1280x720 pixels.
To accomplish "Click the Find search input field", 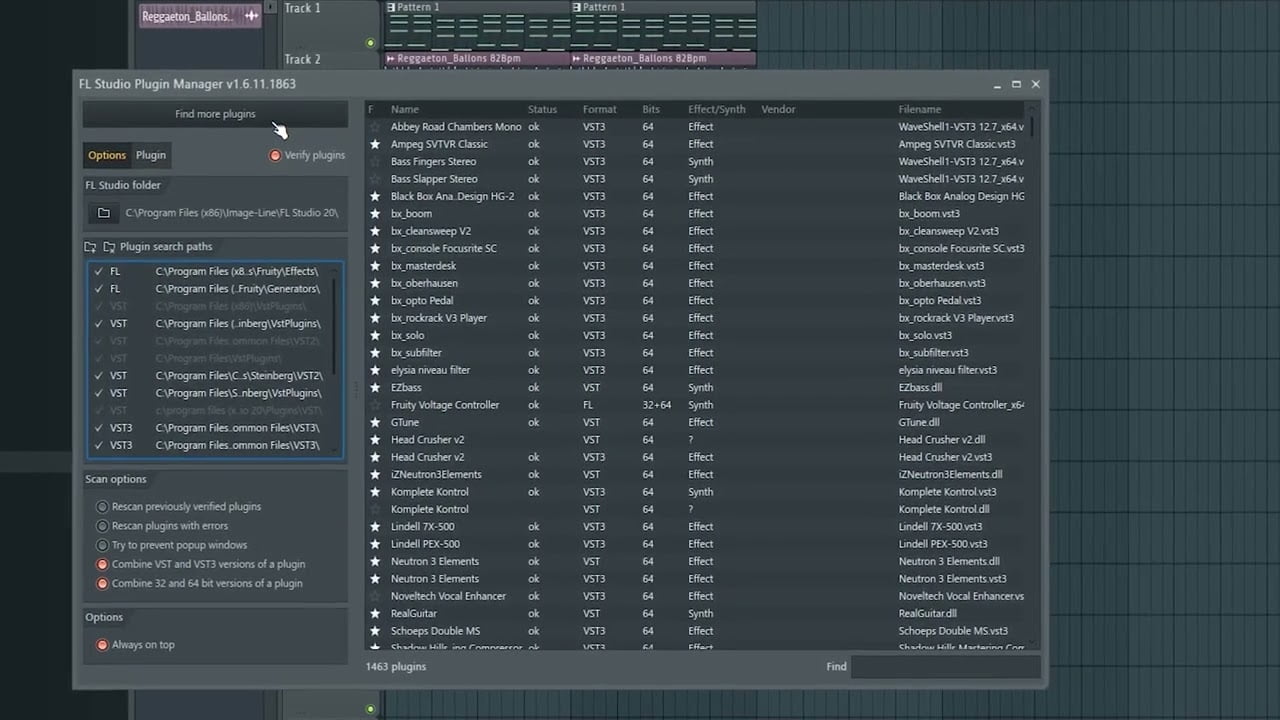I will [945, 666].
